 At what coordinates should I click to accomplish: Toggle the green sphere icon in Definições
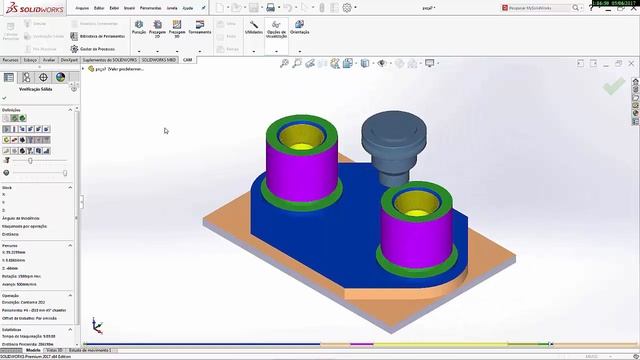22,118
